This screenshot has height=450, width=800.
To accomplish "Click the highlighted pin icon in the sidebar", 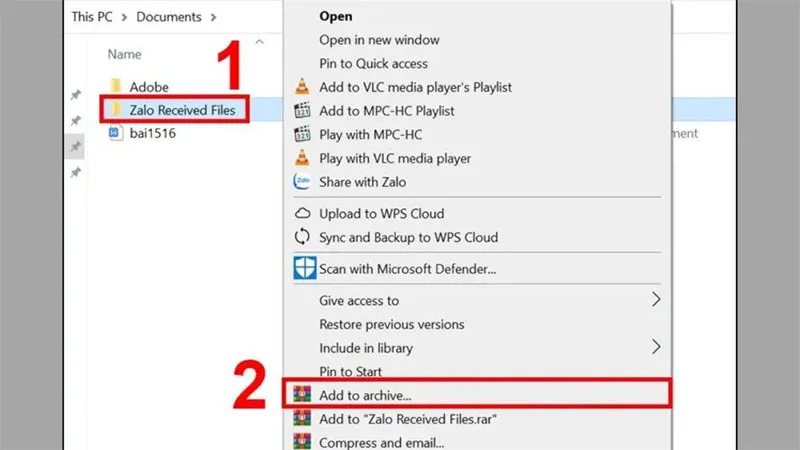I will (76, 146).
